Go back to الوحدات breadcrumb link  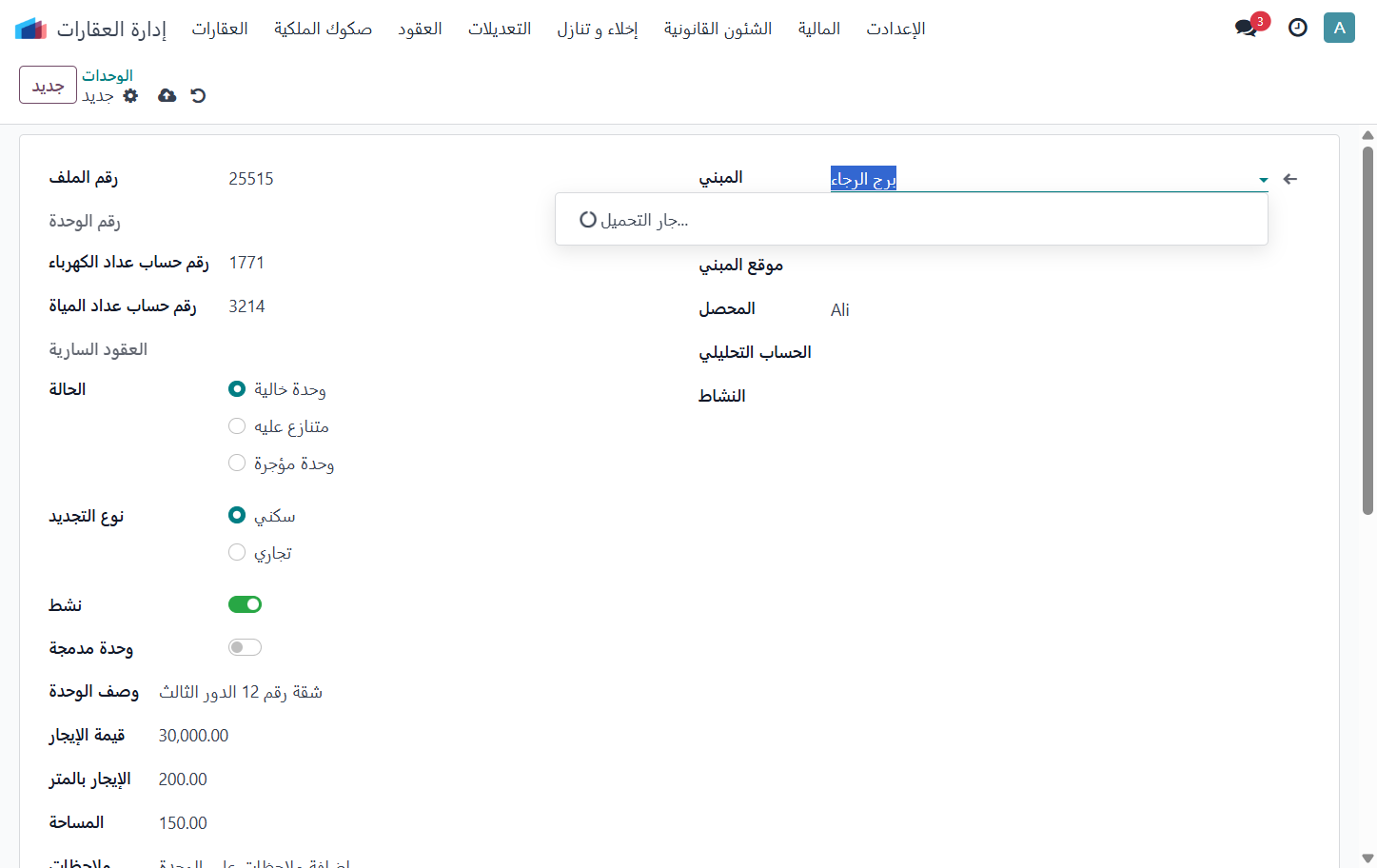point(108,75)
